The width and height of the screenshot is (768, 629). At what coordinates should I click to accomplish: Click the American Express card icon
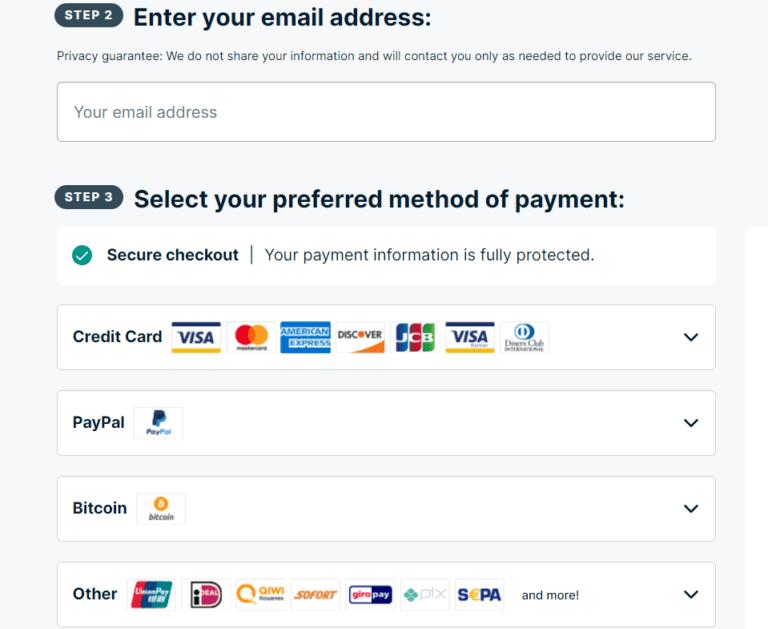click(305, 337)
